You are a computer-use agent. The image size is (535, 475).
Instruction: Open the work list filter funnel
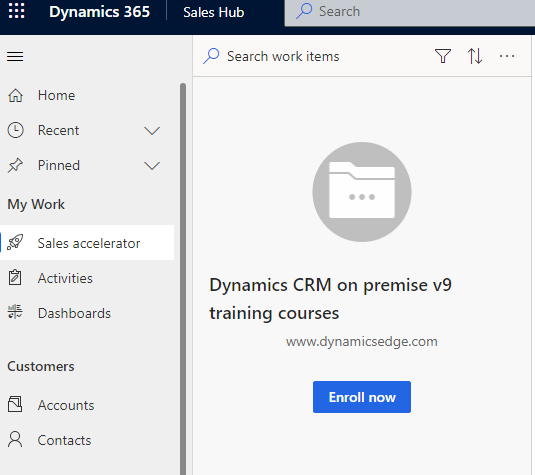coord(443,56)
